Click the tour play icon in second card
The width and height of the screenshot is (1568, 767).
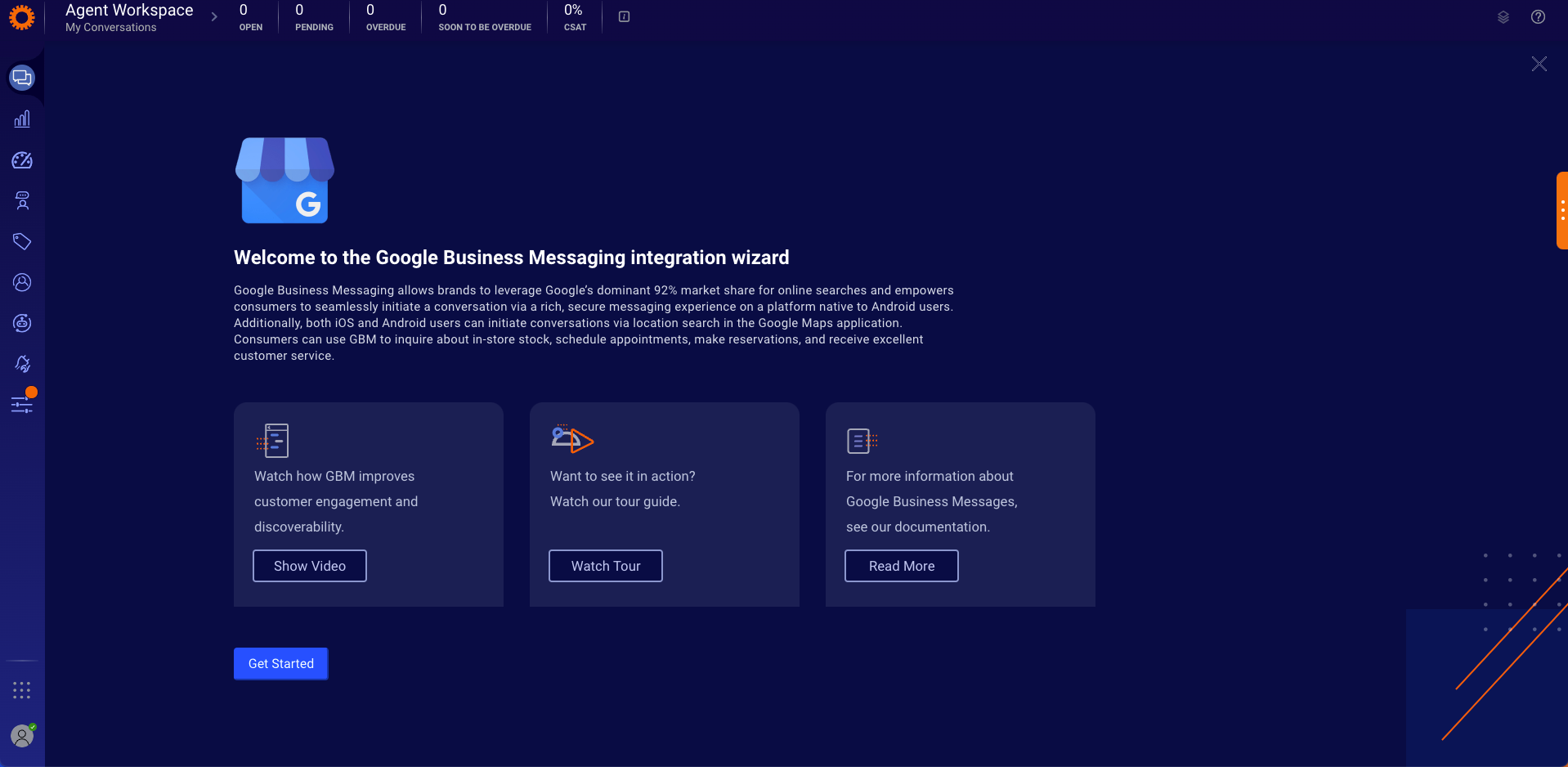coord(572,439)
